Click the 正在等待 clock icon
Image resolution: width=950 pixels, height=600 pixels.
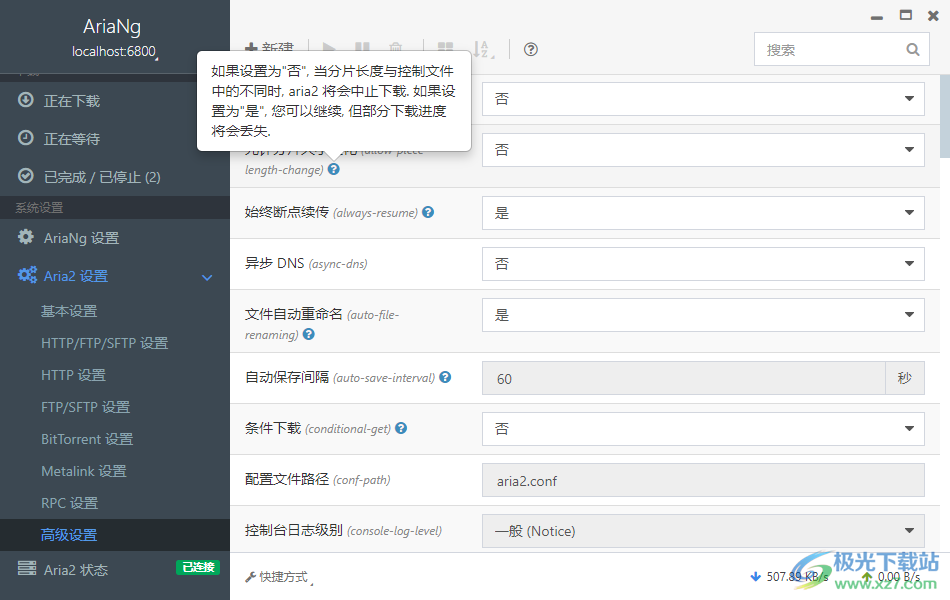point(25,138)
